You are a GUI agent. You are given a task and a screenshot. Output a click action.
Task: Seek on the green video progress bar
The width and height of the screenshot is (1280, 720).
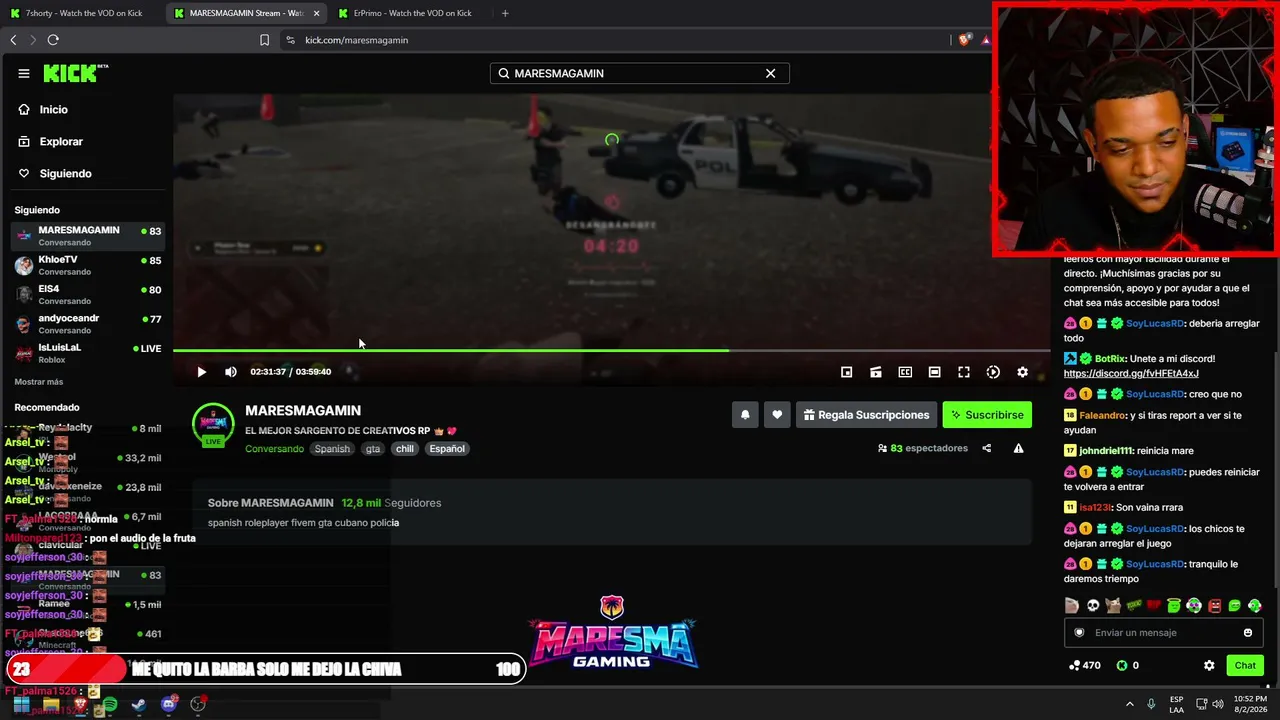pos(611,350)
